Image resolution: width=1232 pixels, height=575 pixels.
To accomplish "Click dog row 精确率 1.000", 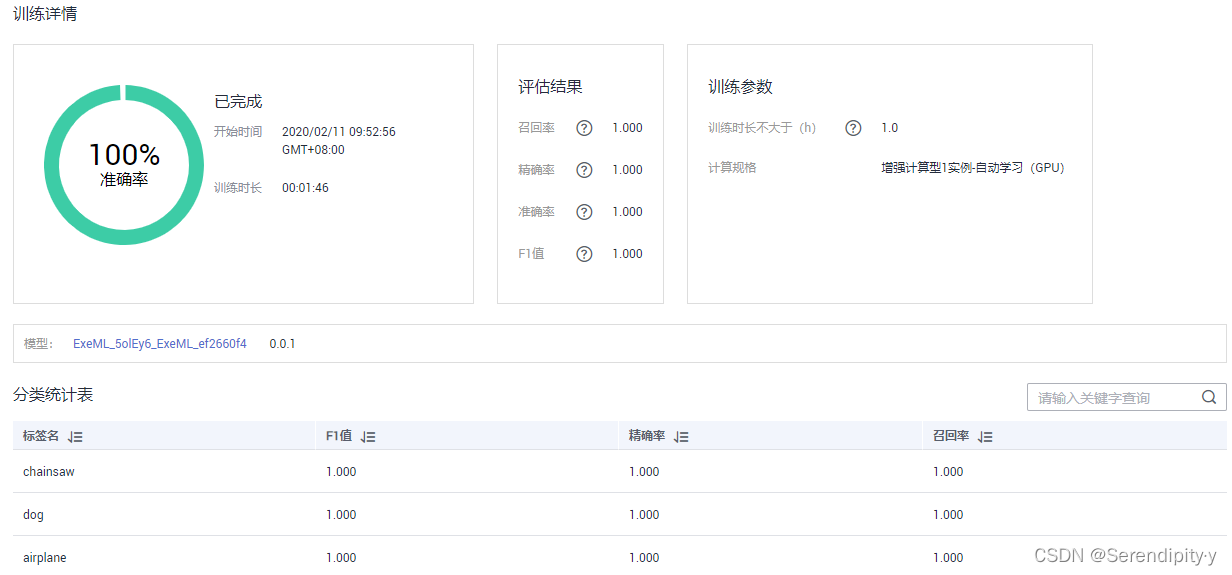I will click(x=644, y=515).
